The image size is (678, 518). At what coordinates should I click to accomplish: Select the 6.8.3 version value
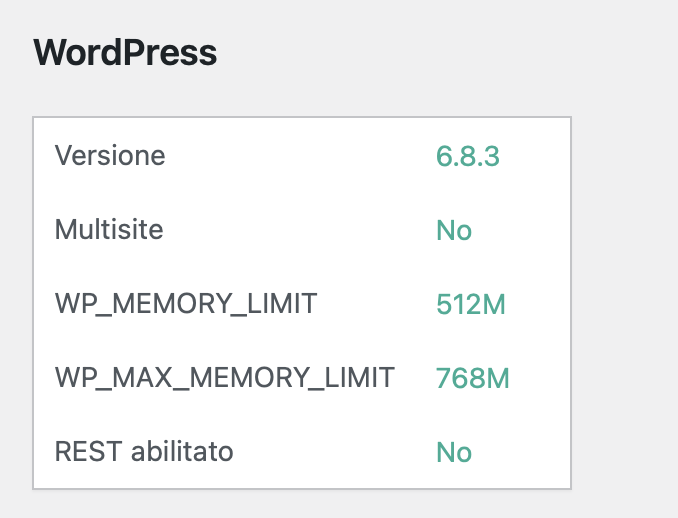coord(467,156)
